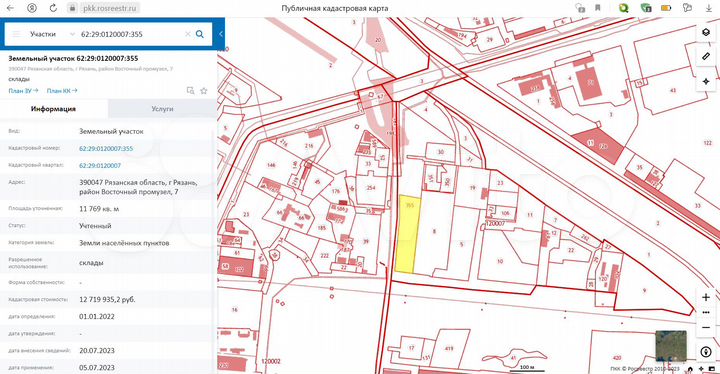Click the land category Земли населённых пунктов
This screenshot has height=374, width=720.
point(124,243)
